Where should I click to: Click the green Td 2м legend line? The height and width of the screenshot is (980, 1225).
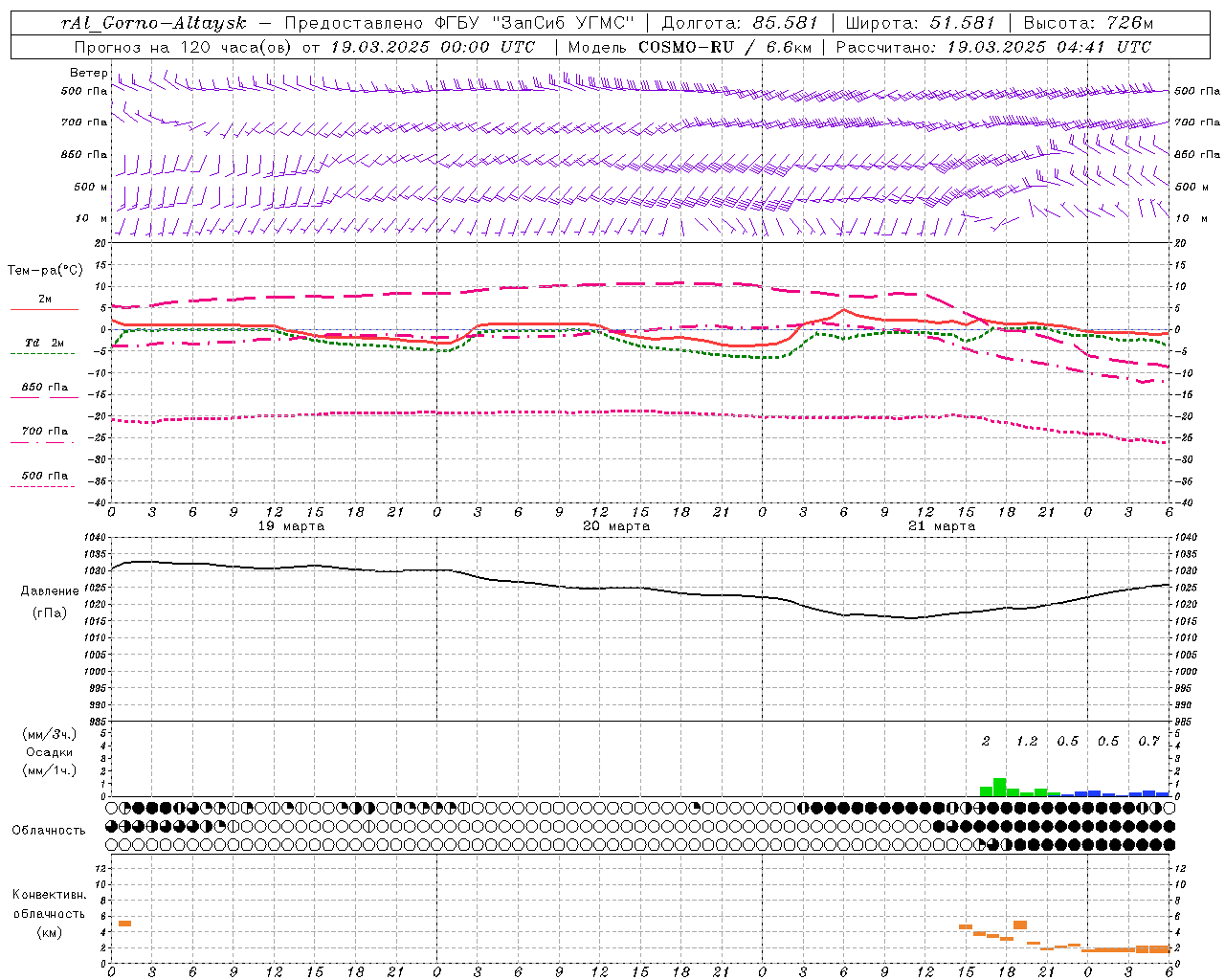(x=42, y=354)
